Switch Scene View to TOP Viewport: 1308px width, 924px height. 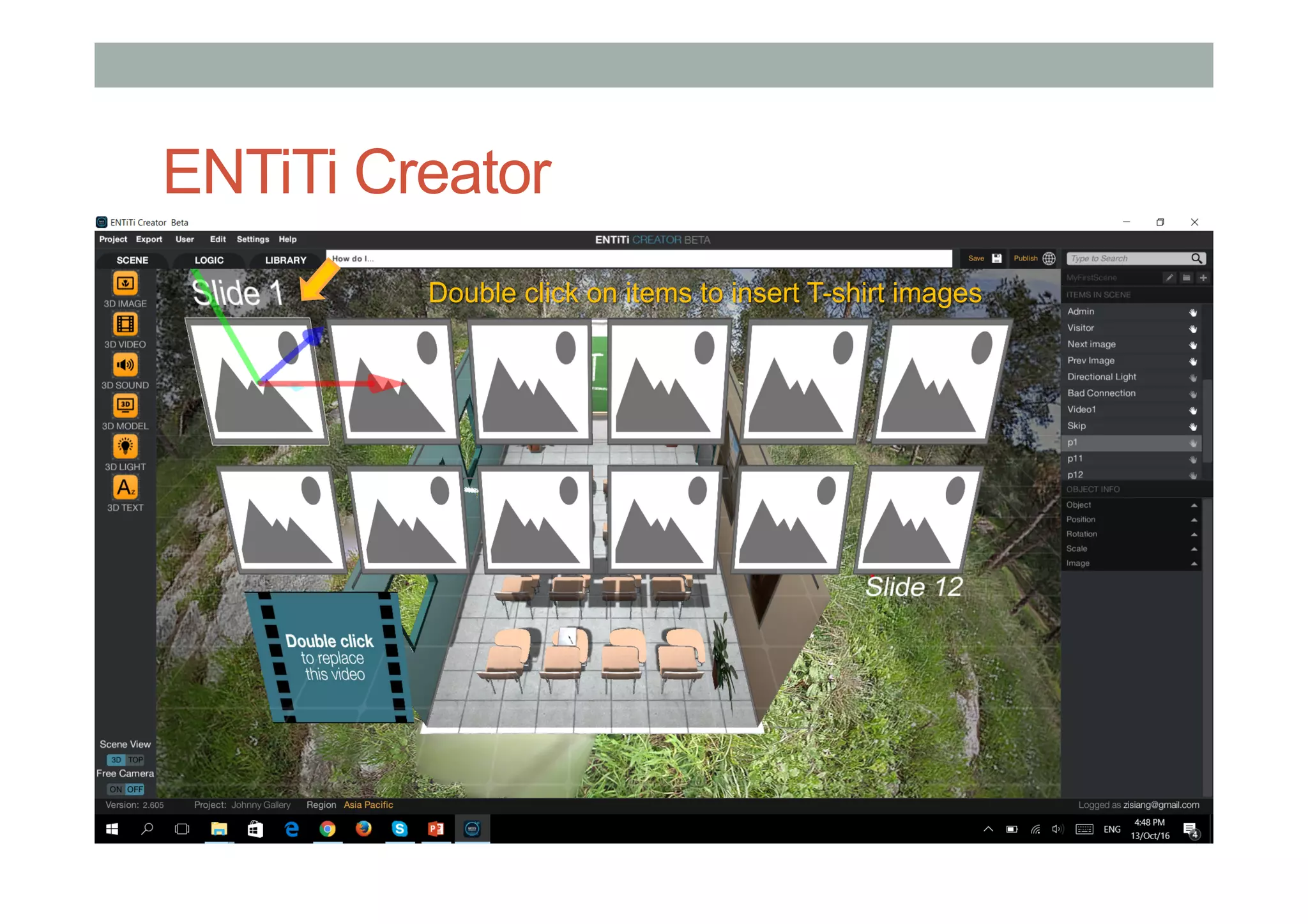pyautogui.click(x=136, y=760)
